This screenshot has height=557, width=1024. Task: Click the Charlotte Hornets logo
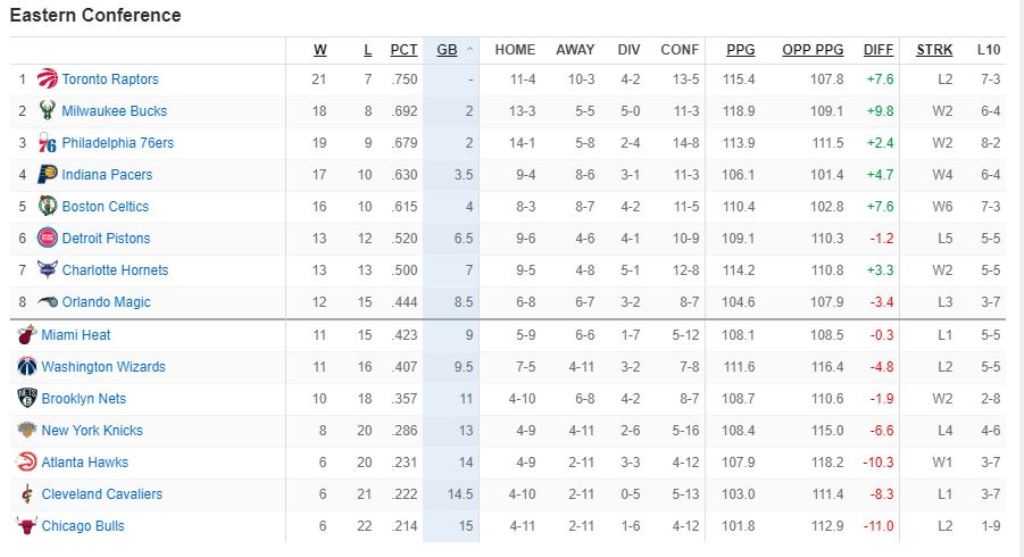(47, 270)
